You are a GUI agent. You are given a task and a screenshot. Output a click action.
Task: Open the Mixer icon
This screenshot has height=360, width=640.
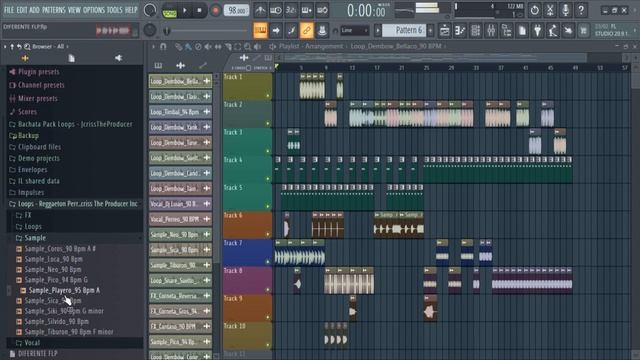(x=491, y=30)
